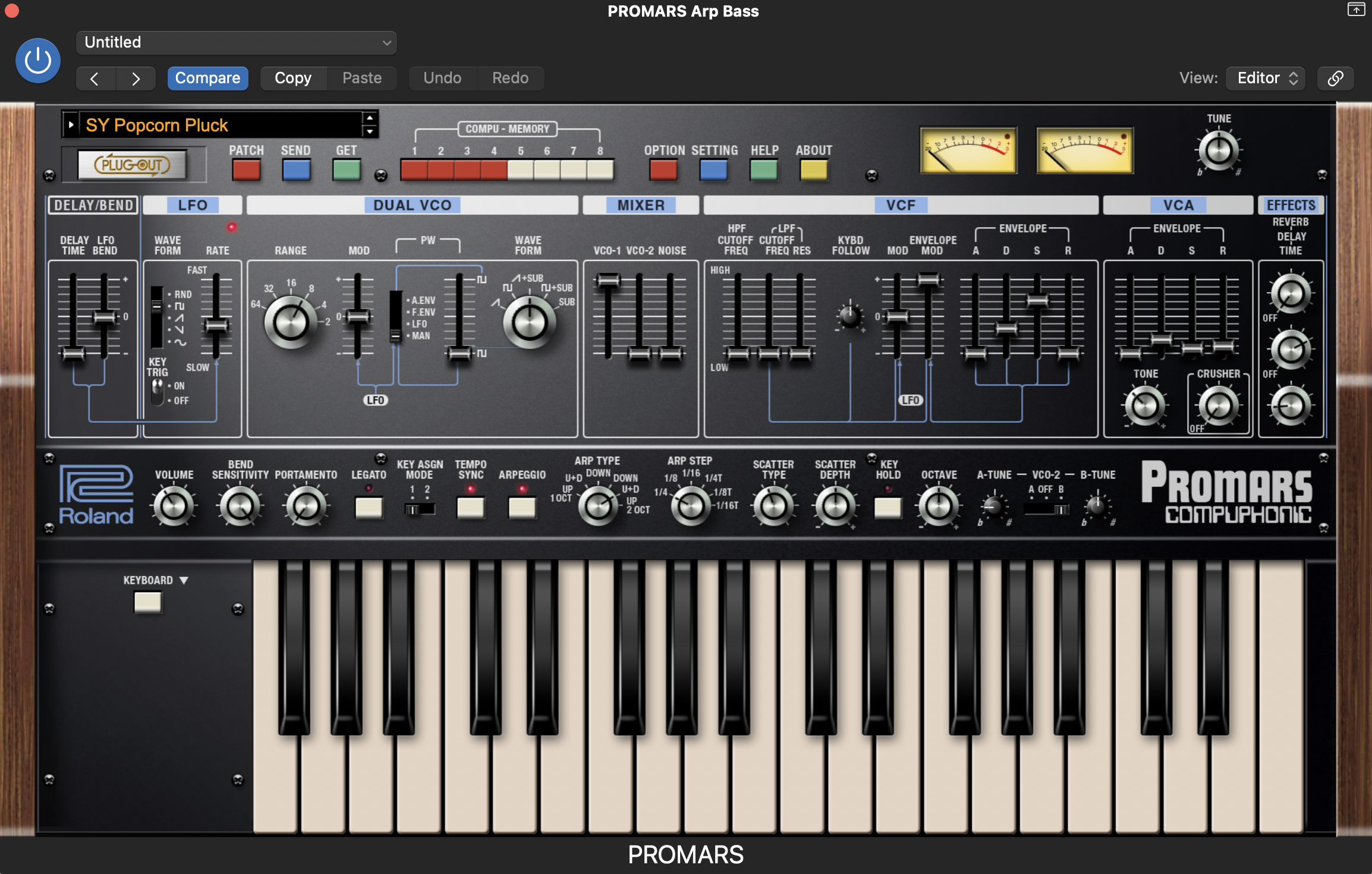Click the SCATTER TYPE knob

tap(773, 507)
